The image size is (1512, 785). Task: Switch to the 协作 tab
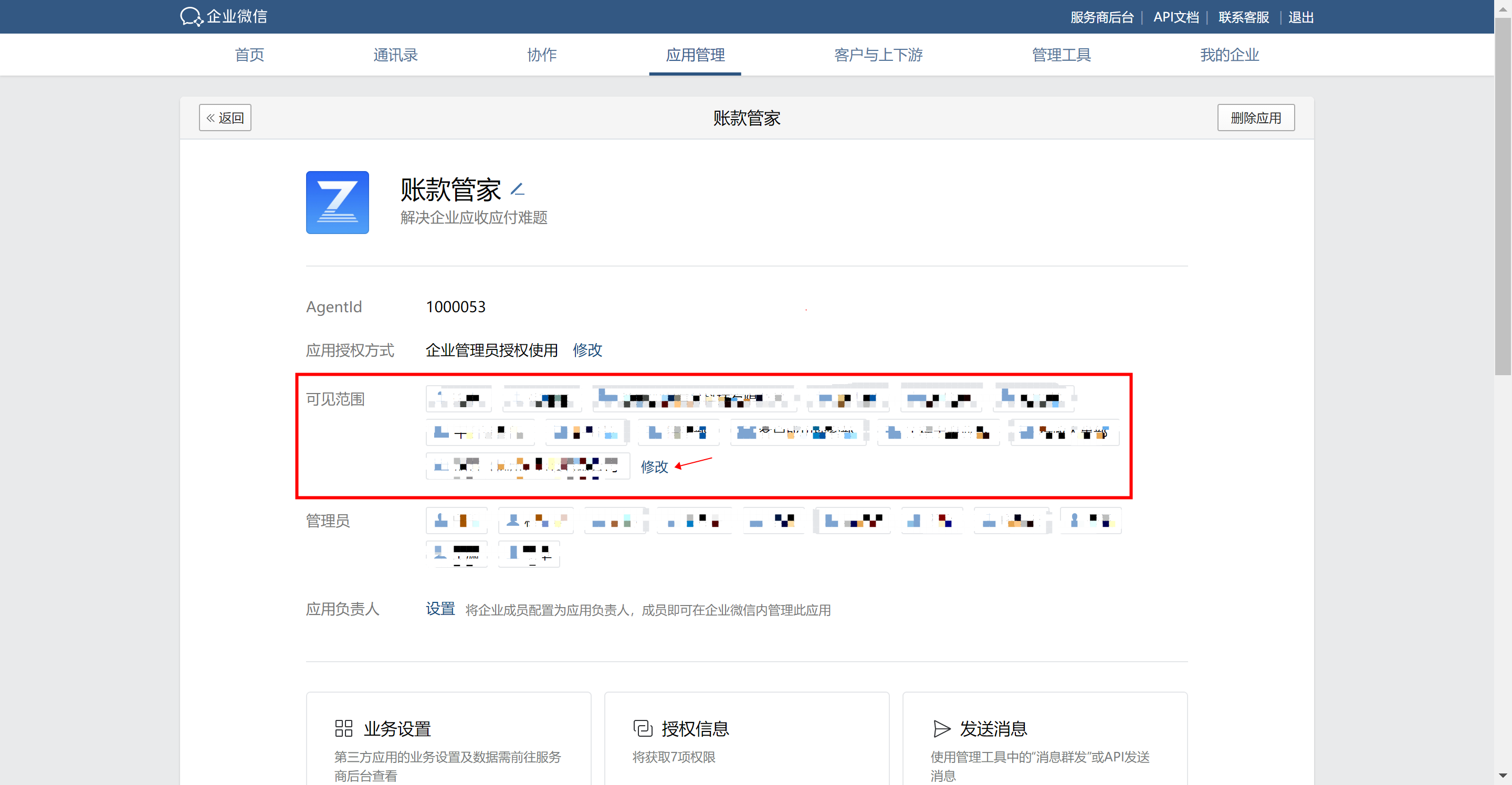(542, 55)
